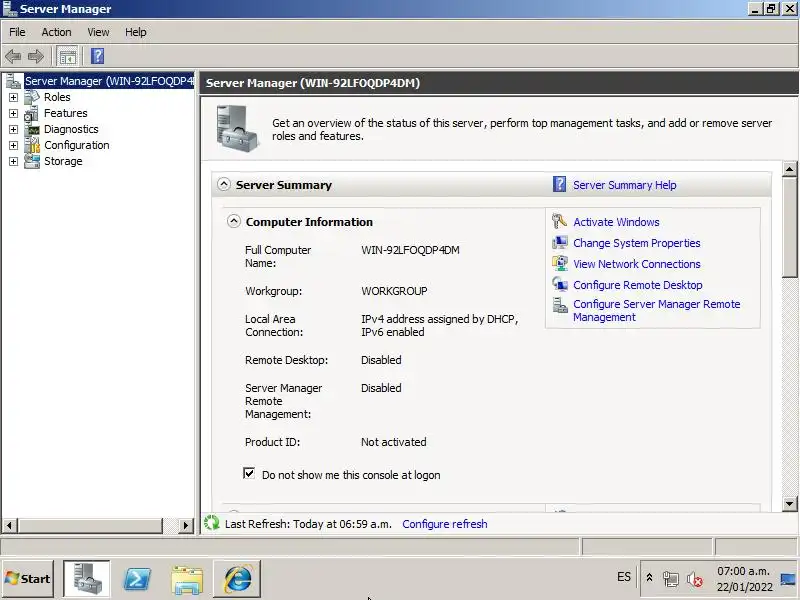Click View Network Connections link
Image resolution: width=800 pixels, height=600 pixels.
pos(637,264)
